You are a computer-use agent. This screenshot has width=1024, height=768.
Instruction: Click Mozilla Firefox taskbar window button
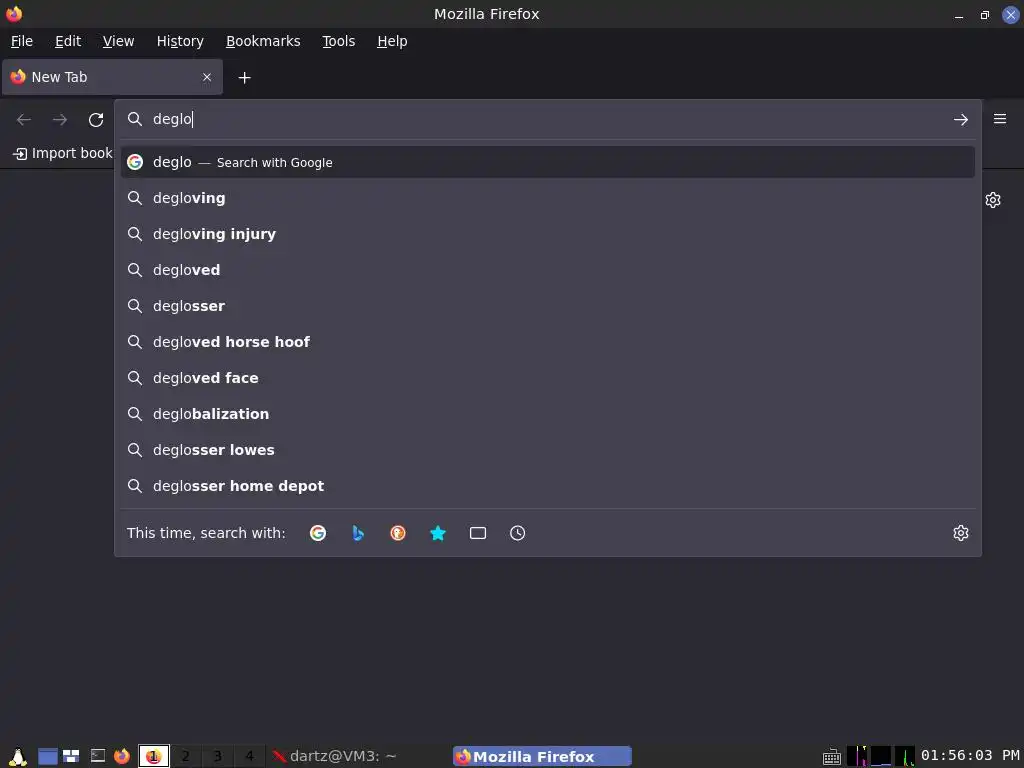pyautogui.click(x=542, y=756)
